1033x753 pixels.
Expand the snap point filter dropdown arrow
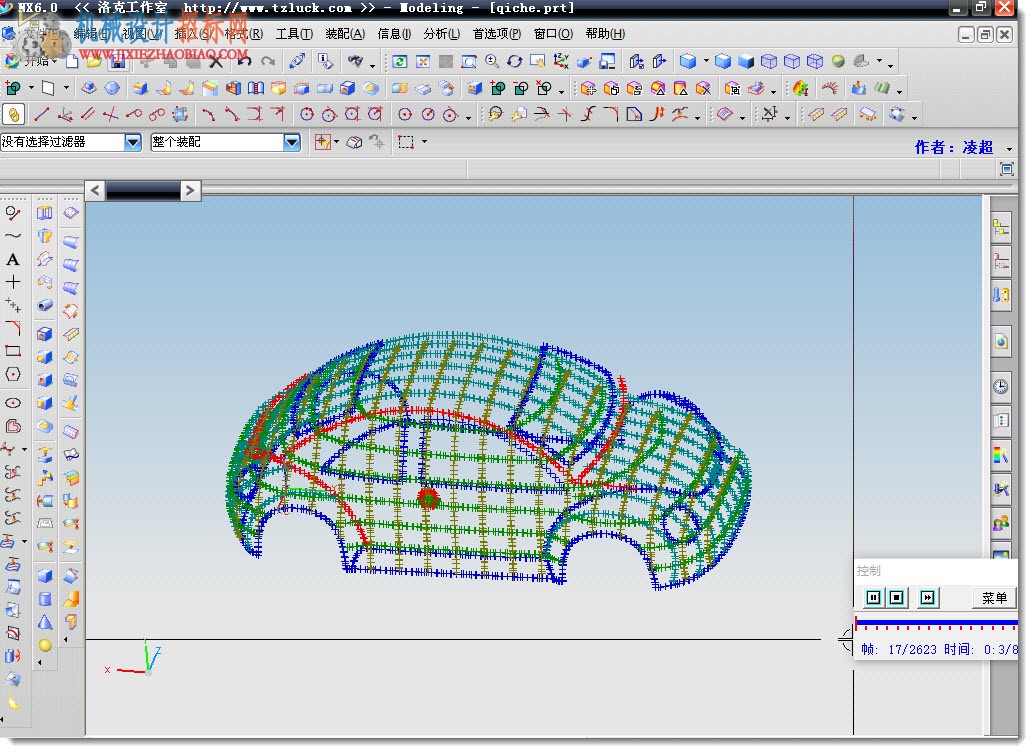336,141
